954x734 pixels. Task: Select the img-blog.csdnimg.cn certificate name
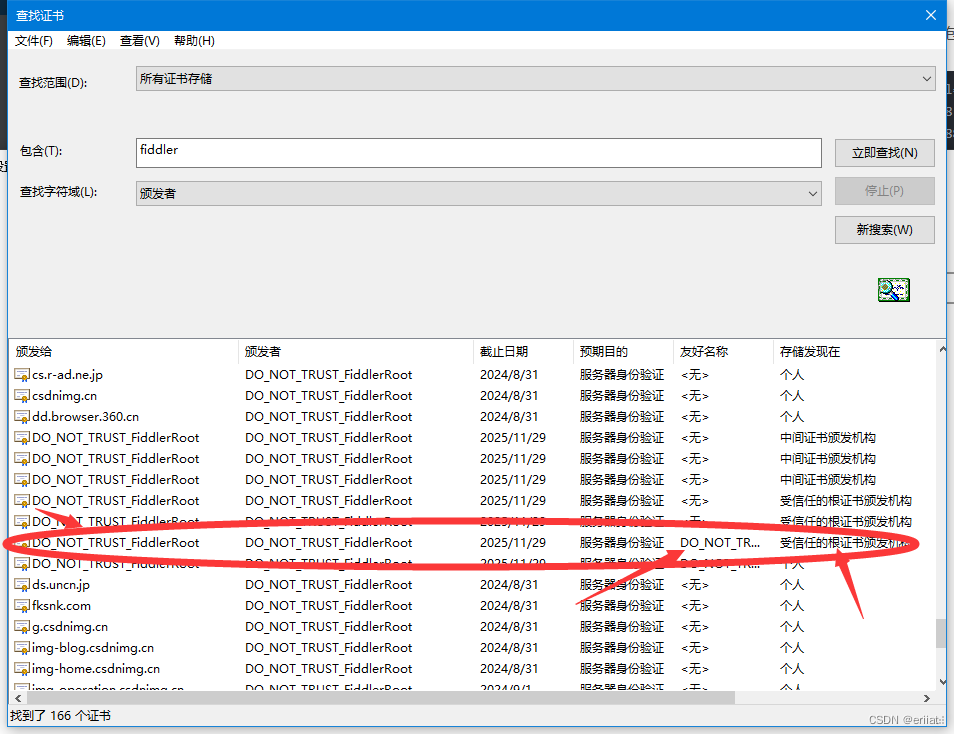pos(93,648)
